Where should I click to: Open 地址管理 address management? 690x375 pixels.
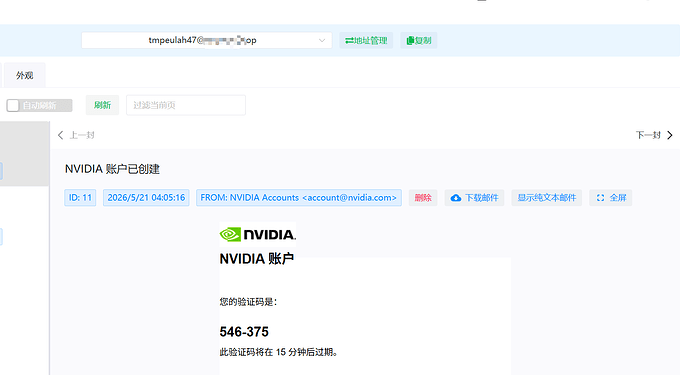(x=366, y=40)
